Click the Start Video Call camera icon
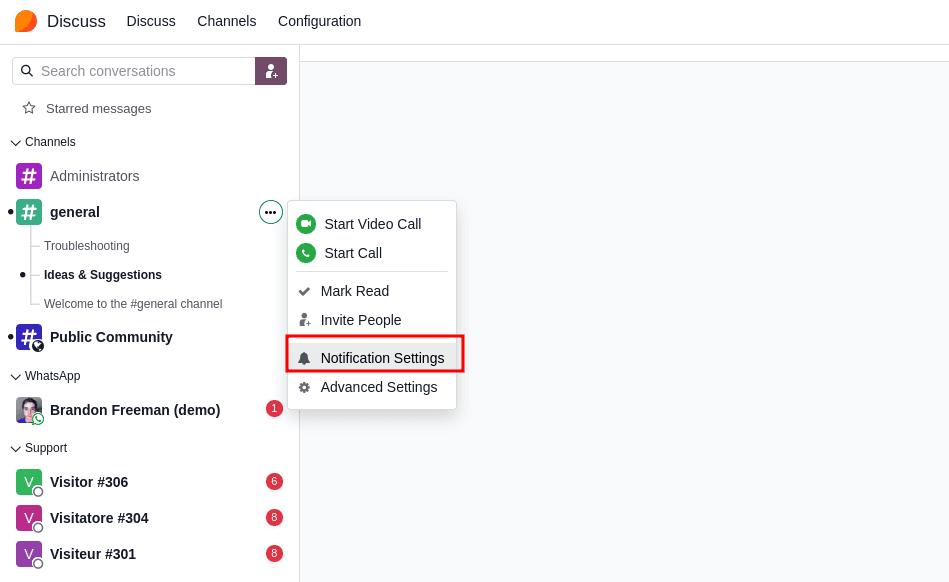Image resolution: width=949 pixels, height=582 pixels. [306, 224]
